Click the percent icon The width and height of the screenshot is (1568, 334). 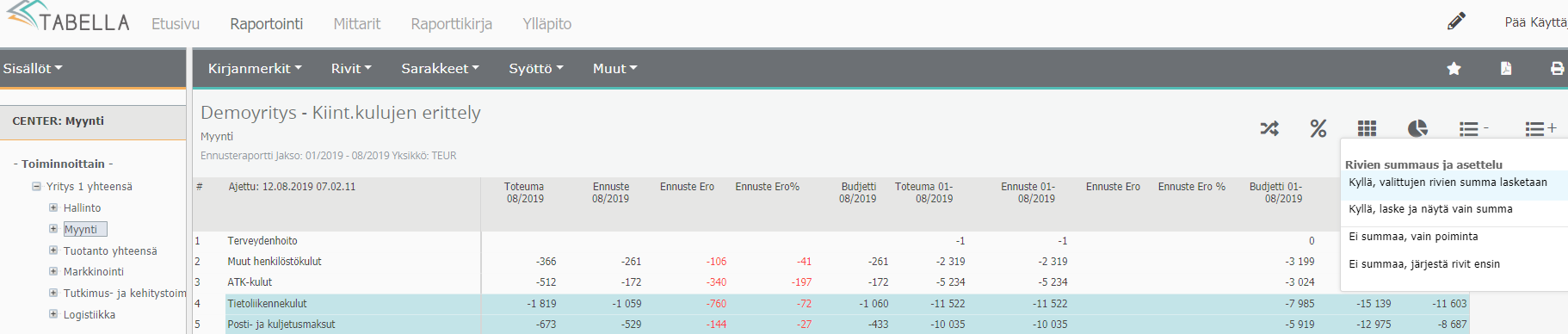point(1318,129)
